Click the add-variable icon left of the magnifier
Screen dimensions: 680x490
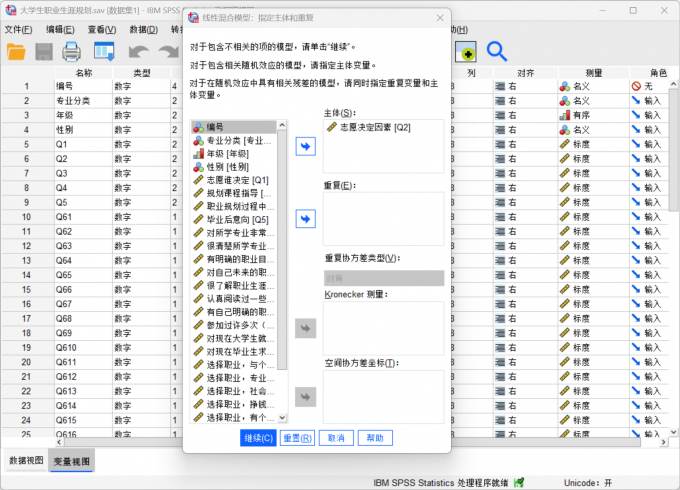point(465,51)
